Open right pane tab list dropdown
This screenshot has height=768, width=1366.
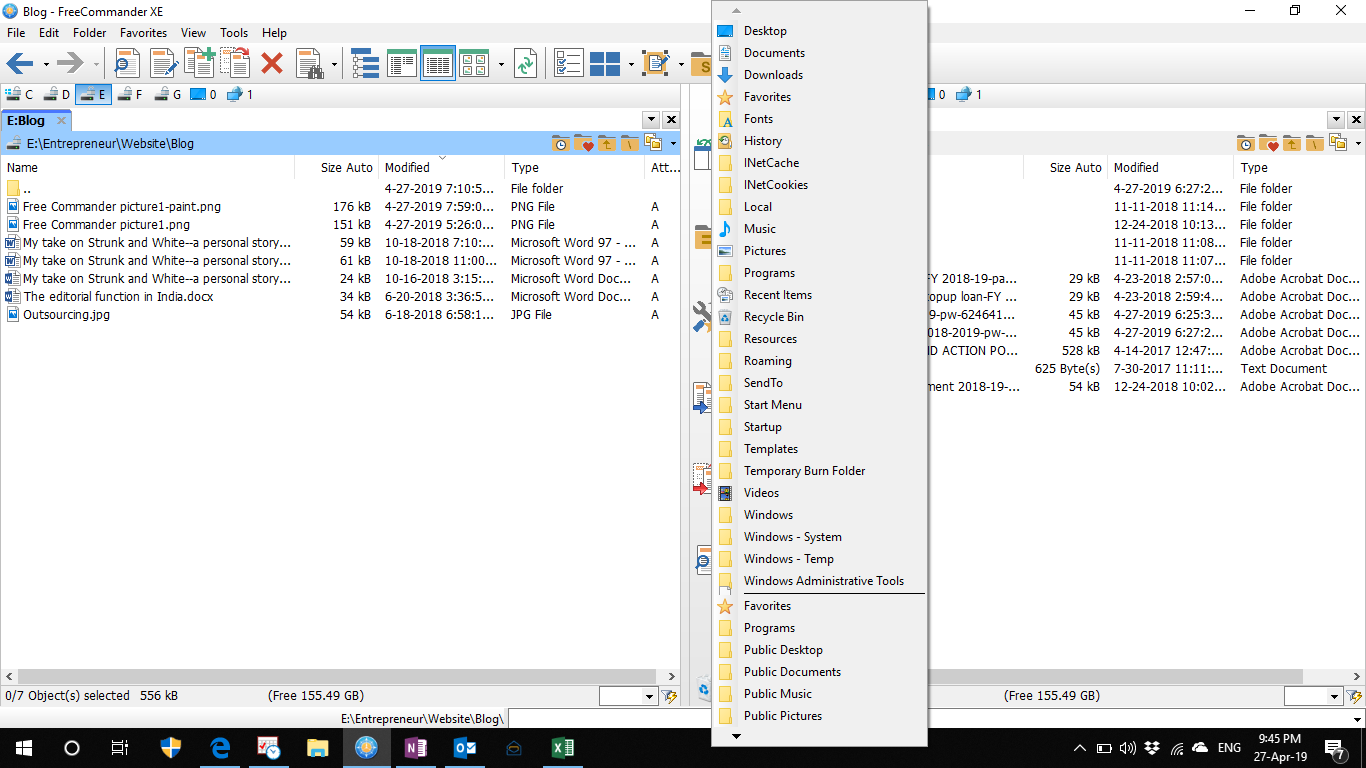coord(1336,120)
